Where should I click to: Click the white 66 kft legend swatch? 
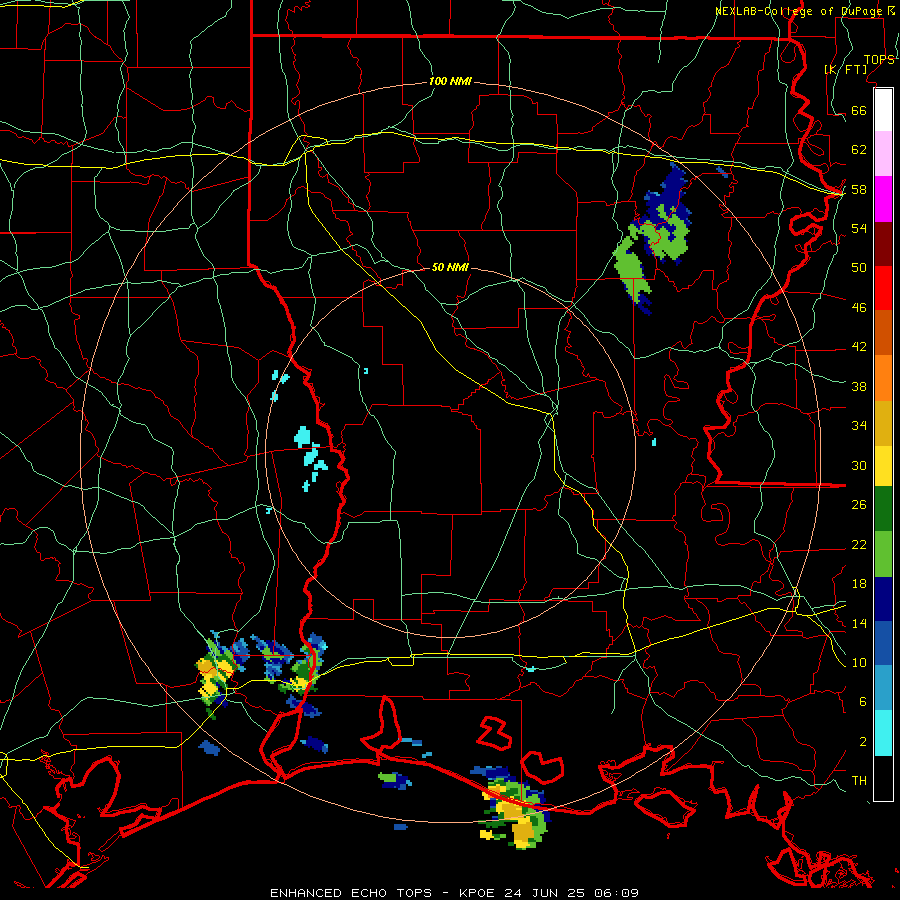pyautogui.click(x=883, y=110)
